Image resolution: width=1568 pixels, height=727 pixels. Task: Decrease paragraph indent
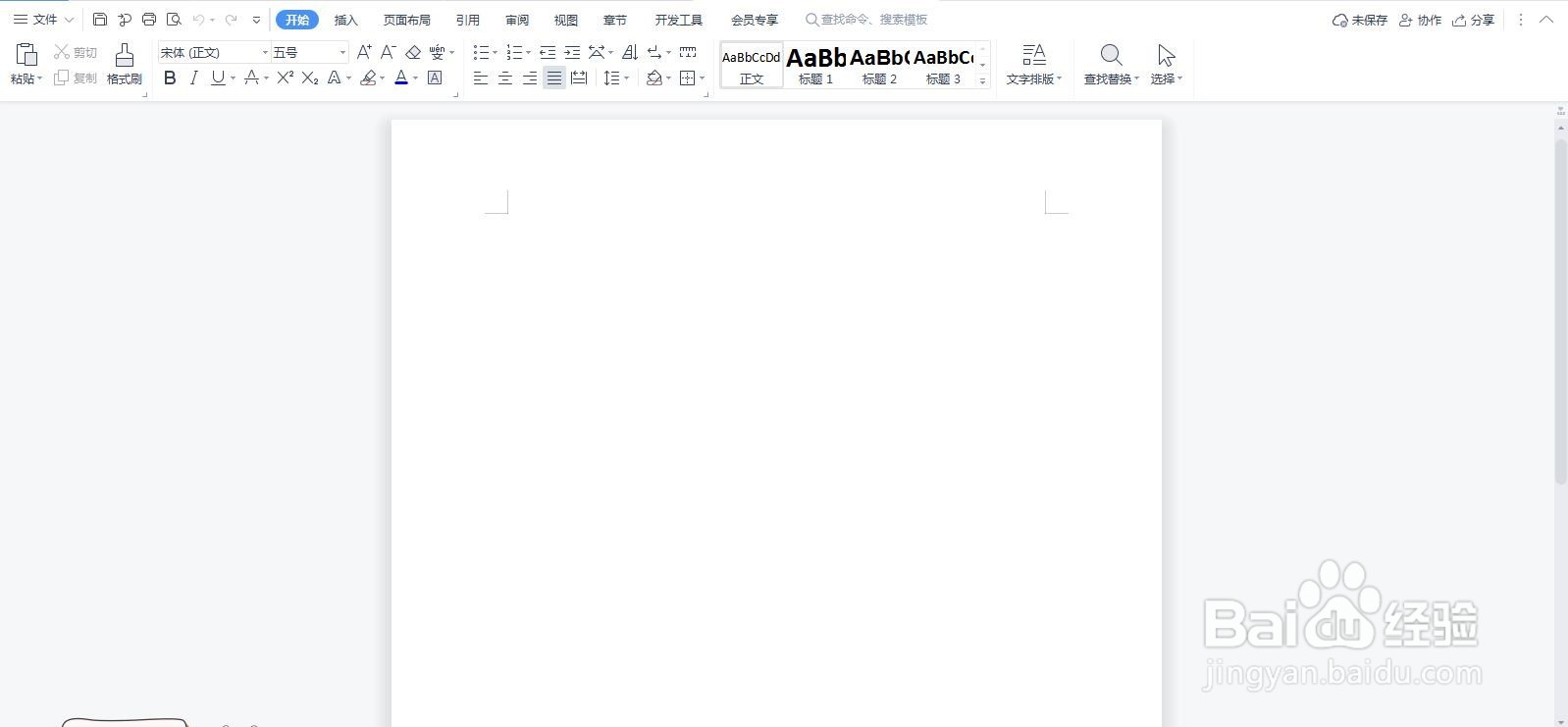548,52
